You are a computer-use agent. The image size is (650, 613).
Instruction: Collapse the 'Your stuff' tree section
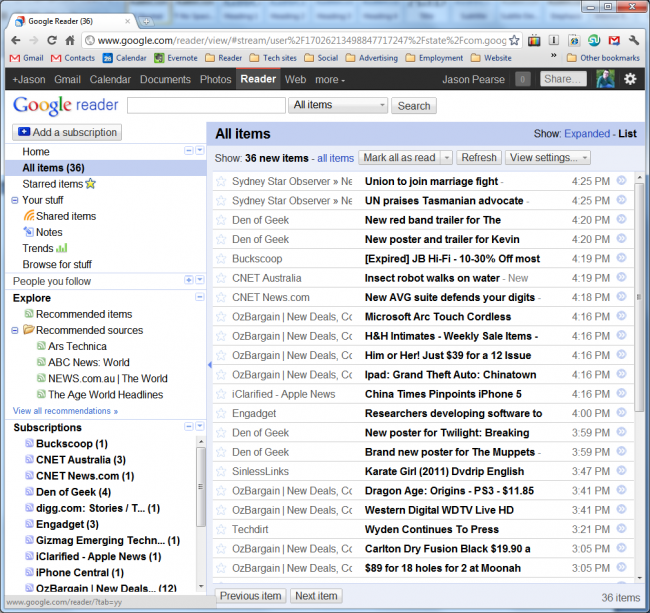tap(14, 200)
